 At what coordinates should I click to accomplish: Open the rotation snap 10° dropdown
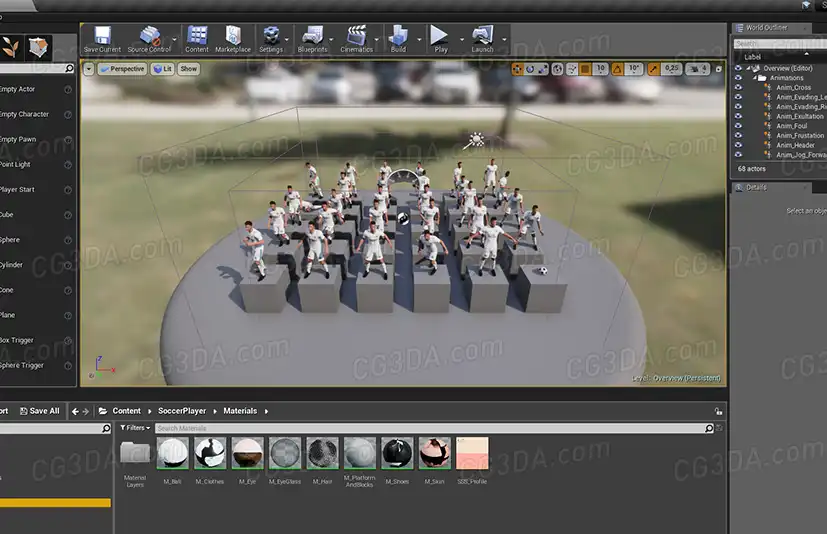[x=634, y=69]
